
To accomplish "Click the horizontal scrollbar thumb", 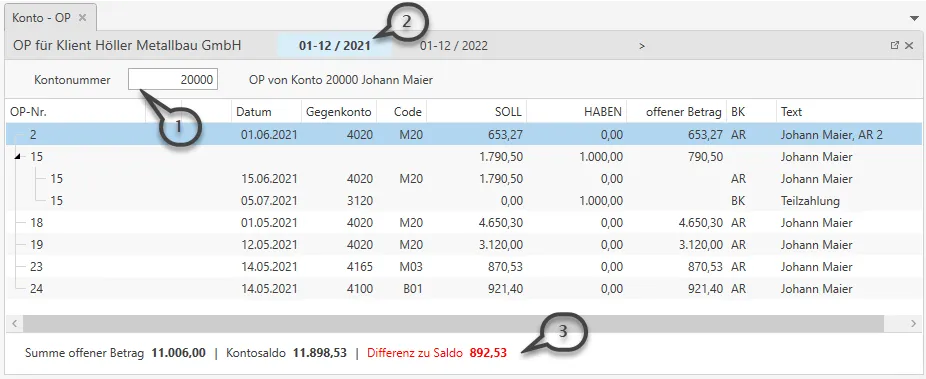I will click(x=454, y=324).
